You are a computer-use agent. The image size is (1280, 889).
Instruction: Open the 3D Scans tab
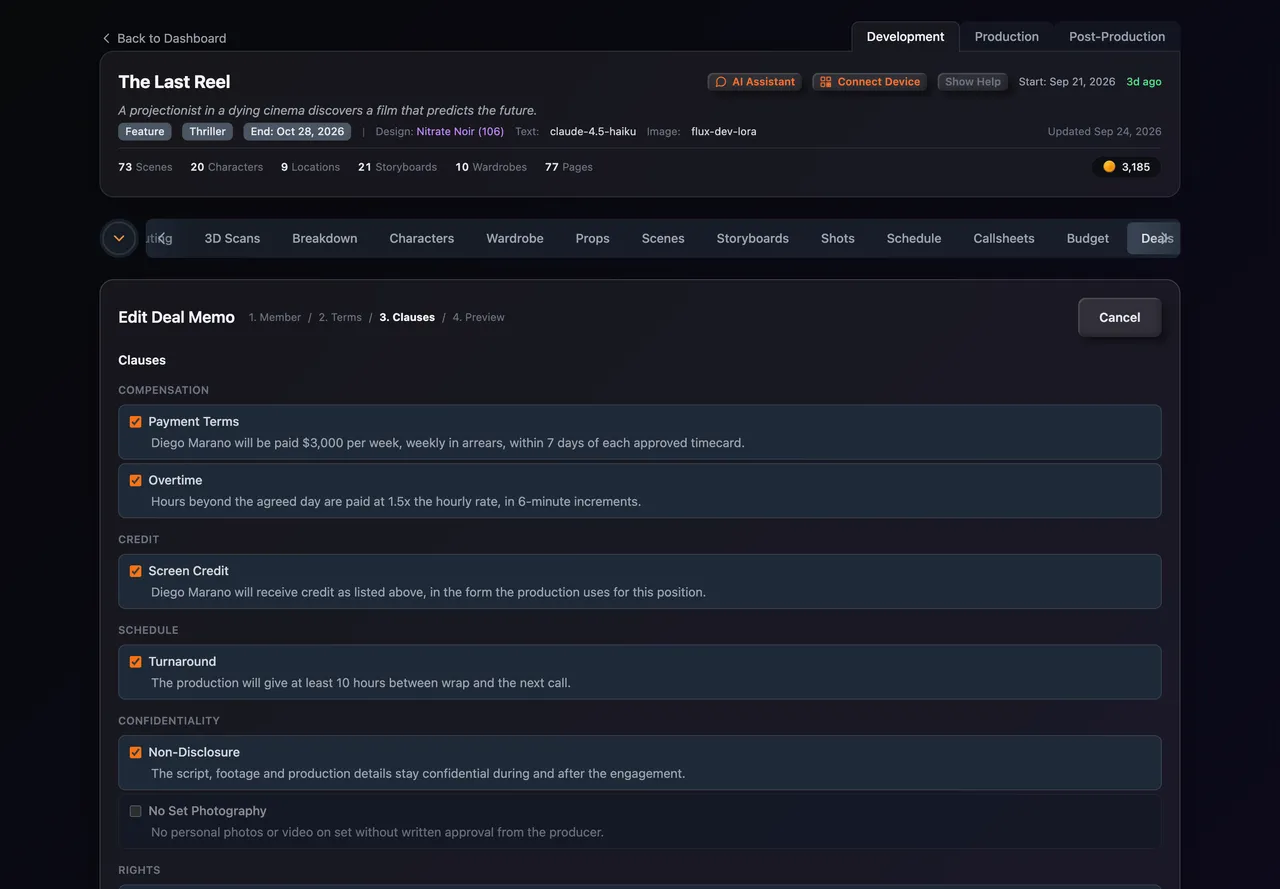point(232,238)
